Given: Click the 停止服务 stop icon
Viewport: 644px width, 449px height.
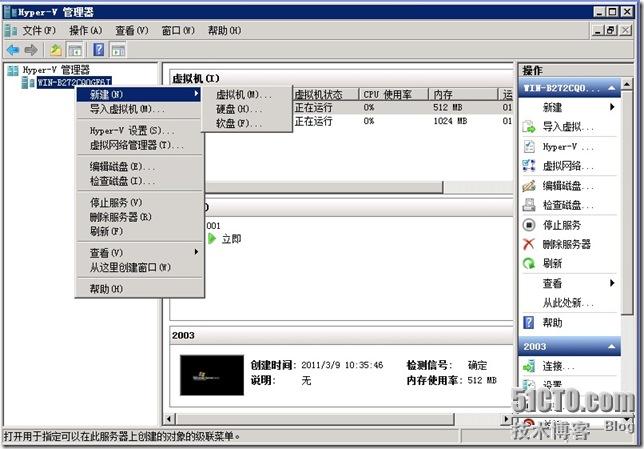Looking at the screenshot, I should (529, 225).
